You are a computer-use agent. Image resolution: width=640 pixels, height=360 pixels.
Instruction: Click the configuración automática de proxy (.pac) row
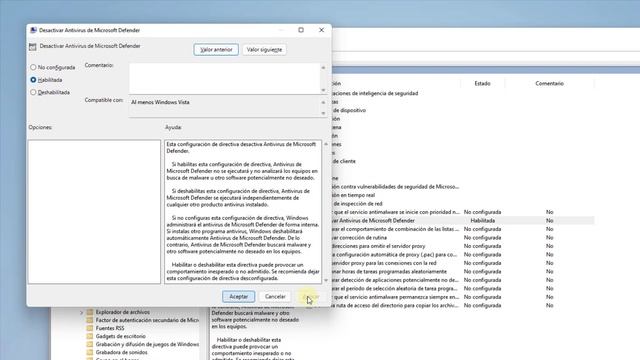click(463, 254)
